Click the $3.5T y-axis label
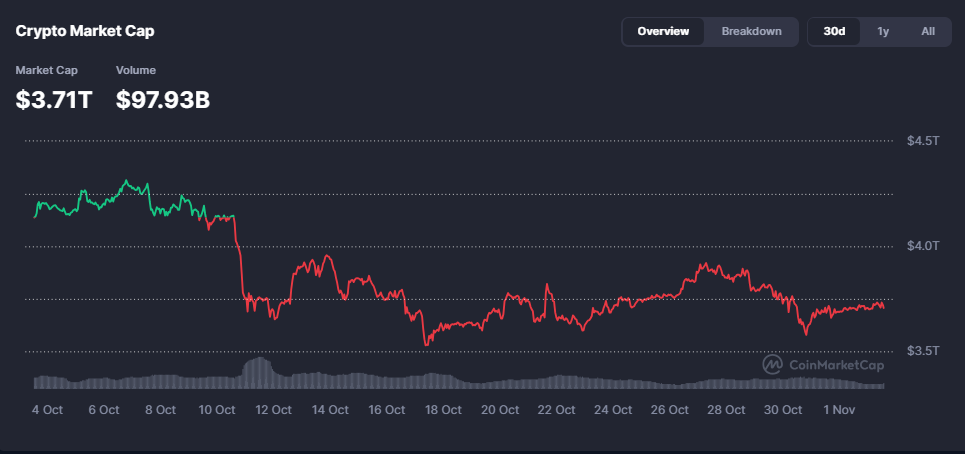 (x=922, y=351)
